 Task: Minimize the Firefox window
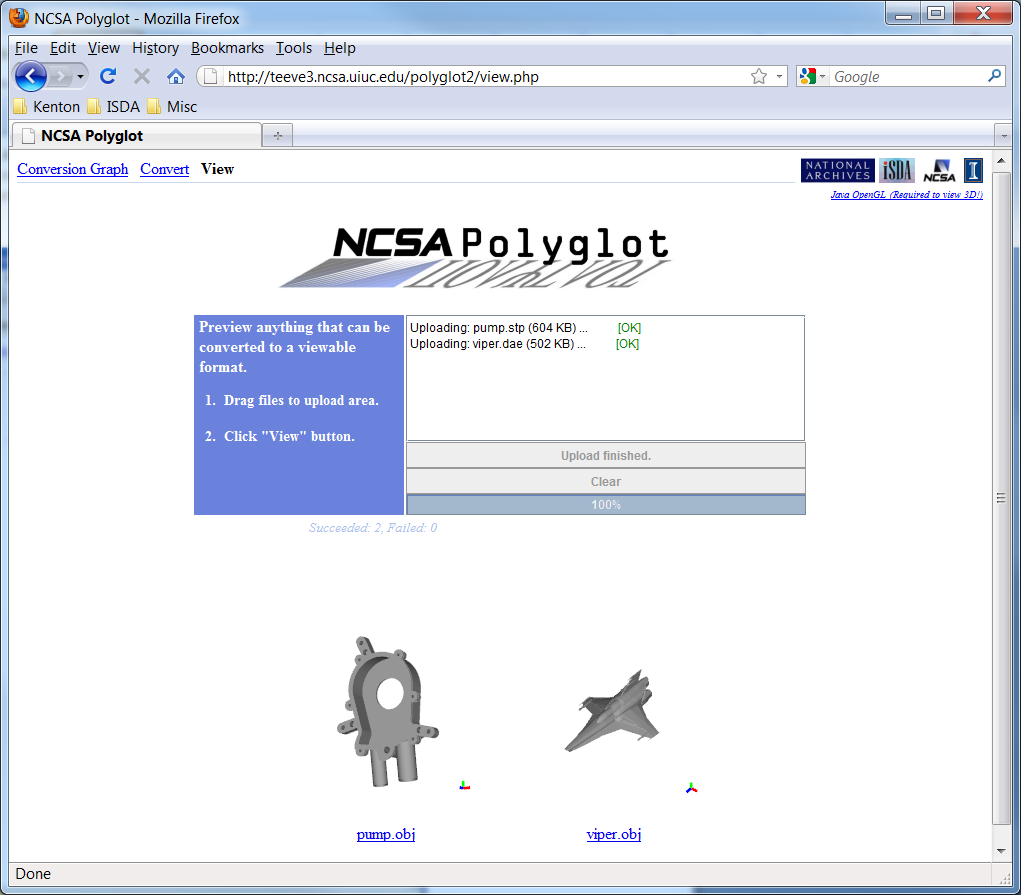903,14
